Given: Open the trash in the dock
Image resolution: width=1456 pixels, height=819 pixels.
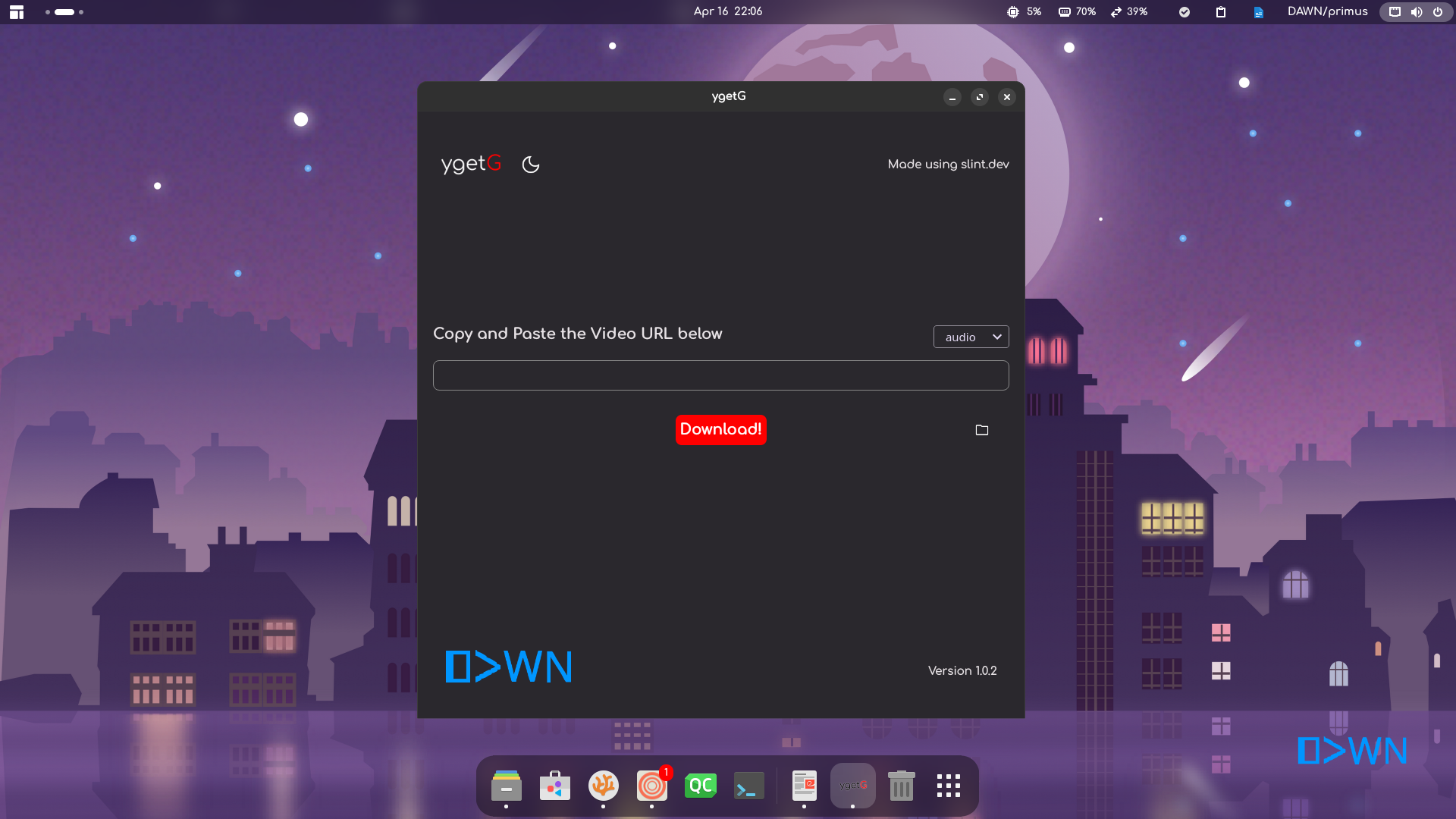Looking at the screenshot, I should 901,786.
